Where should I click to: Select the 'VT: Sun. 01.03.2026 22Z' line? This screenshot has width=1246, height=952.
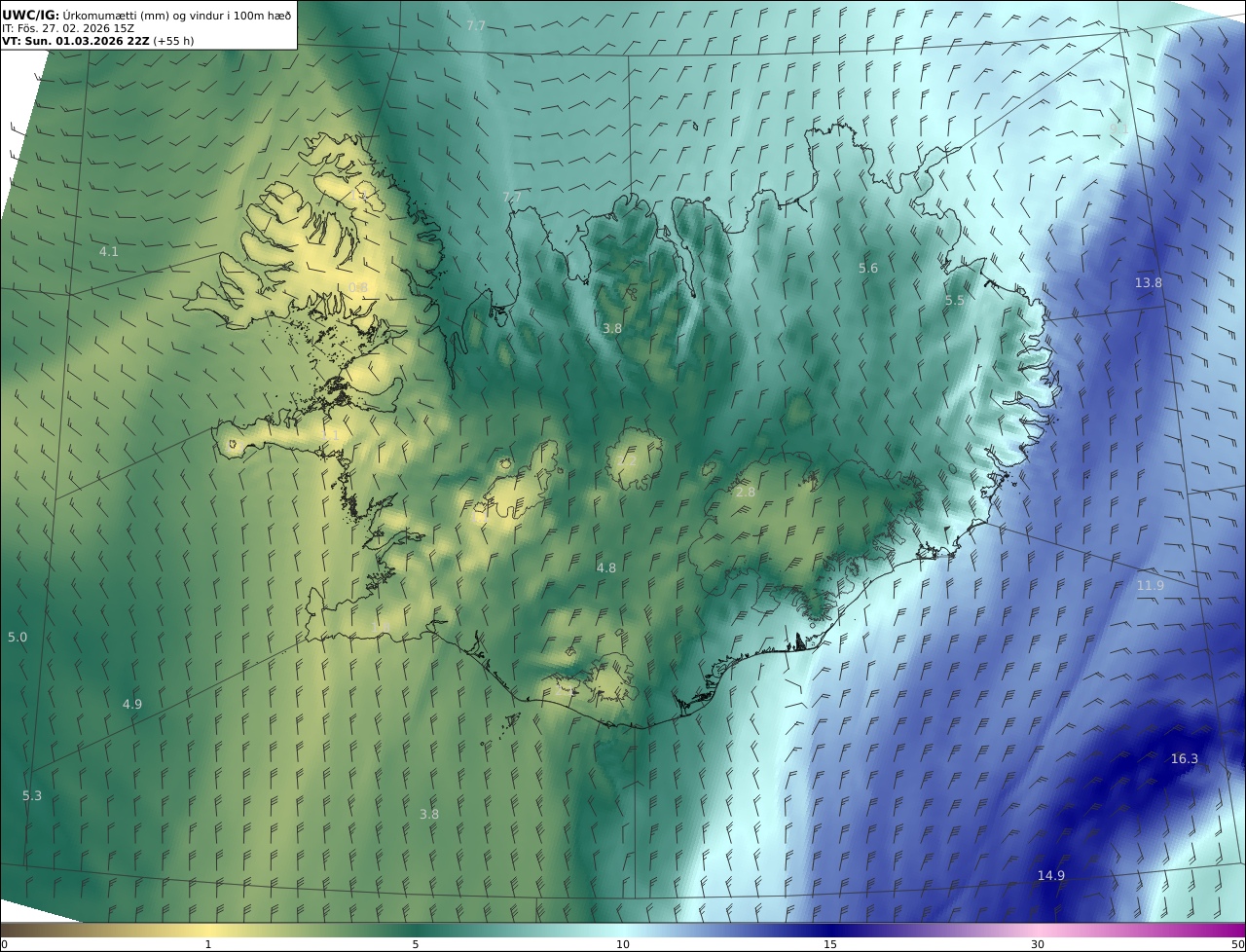pyautogui.click(x=76, y=41)
